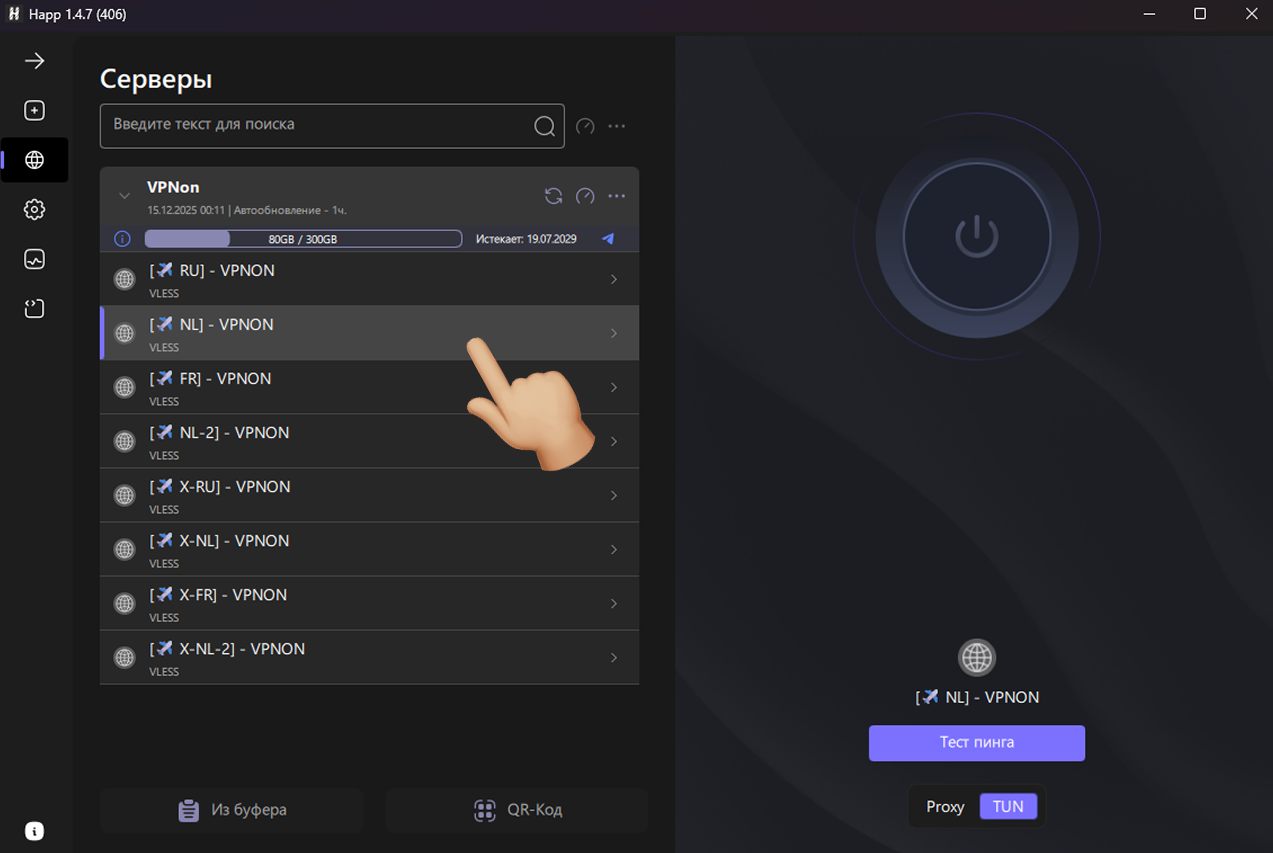Click ping gauge icon beside search field
This screenshot has height=853, width=1273.
click(x=586, y=126)
